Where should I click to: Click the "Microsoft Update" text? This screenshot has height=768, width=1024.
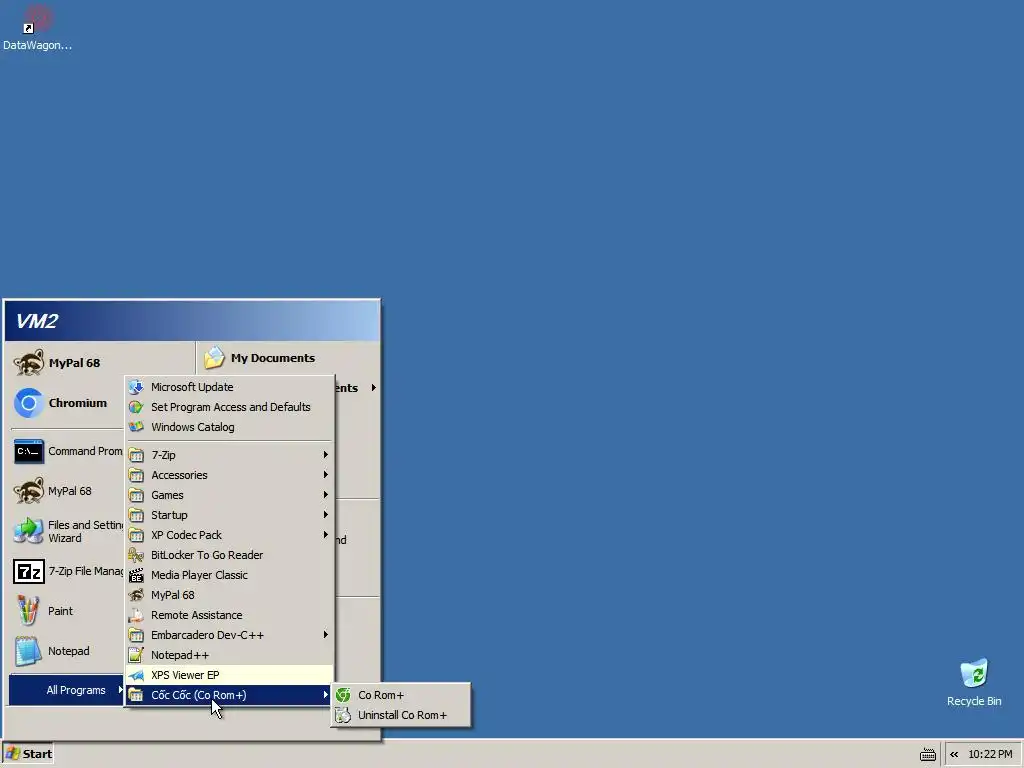click(x=192, y=387)
